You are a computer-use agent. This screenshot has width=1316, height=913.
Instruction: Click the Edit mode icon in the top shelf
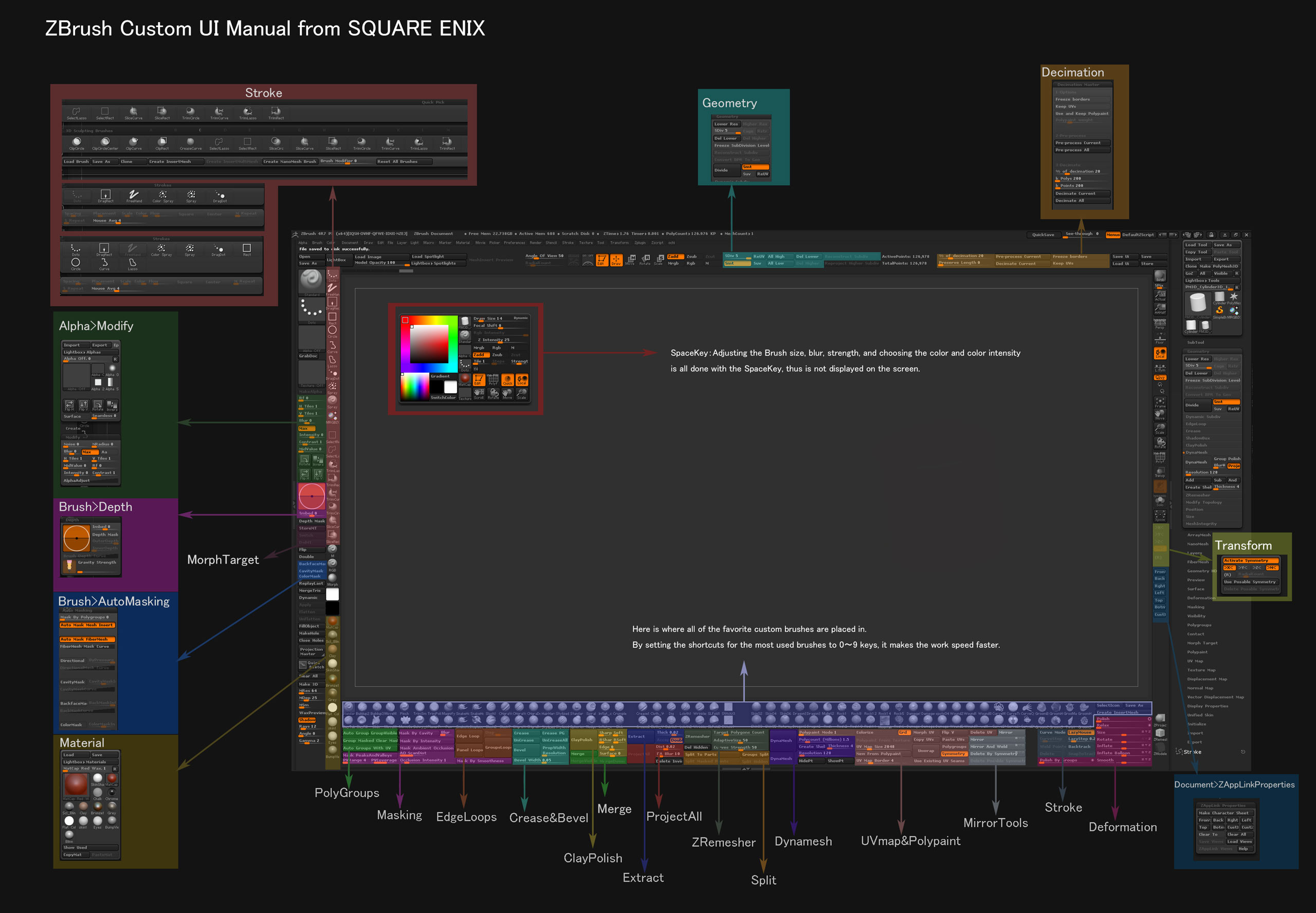tap(602, 261)
